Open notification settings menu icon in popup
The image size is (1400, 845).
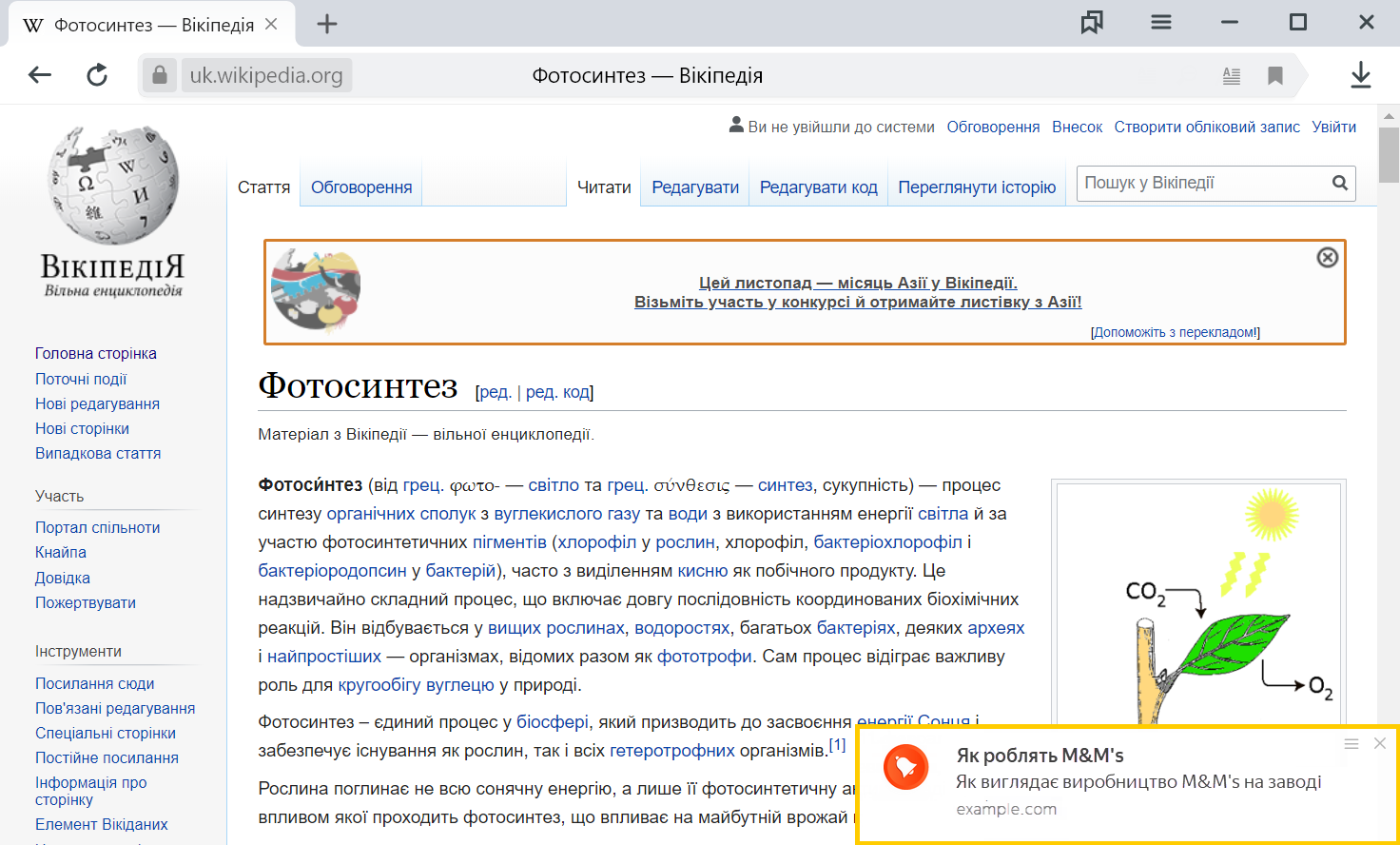pyautogui.click(x=1351, y=743)
